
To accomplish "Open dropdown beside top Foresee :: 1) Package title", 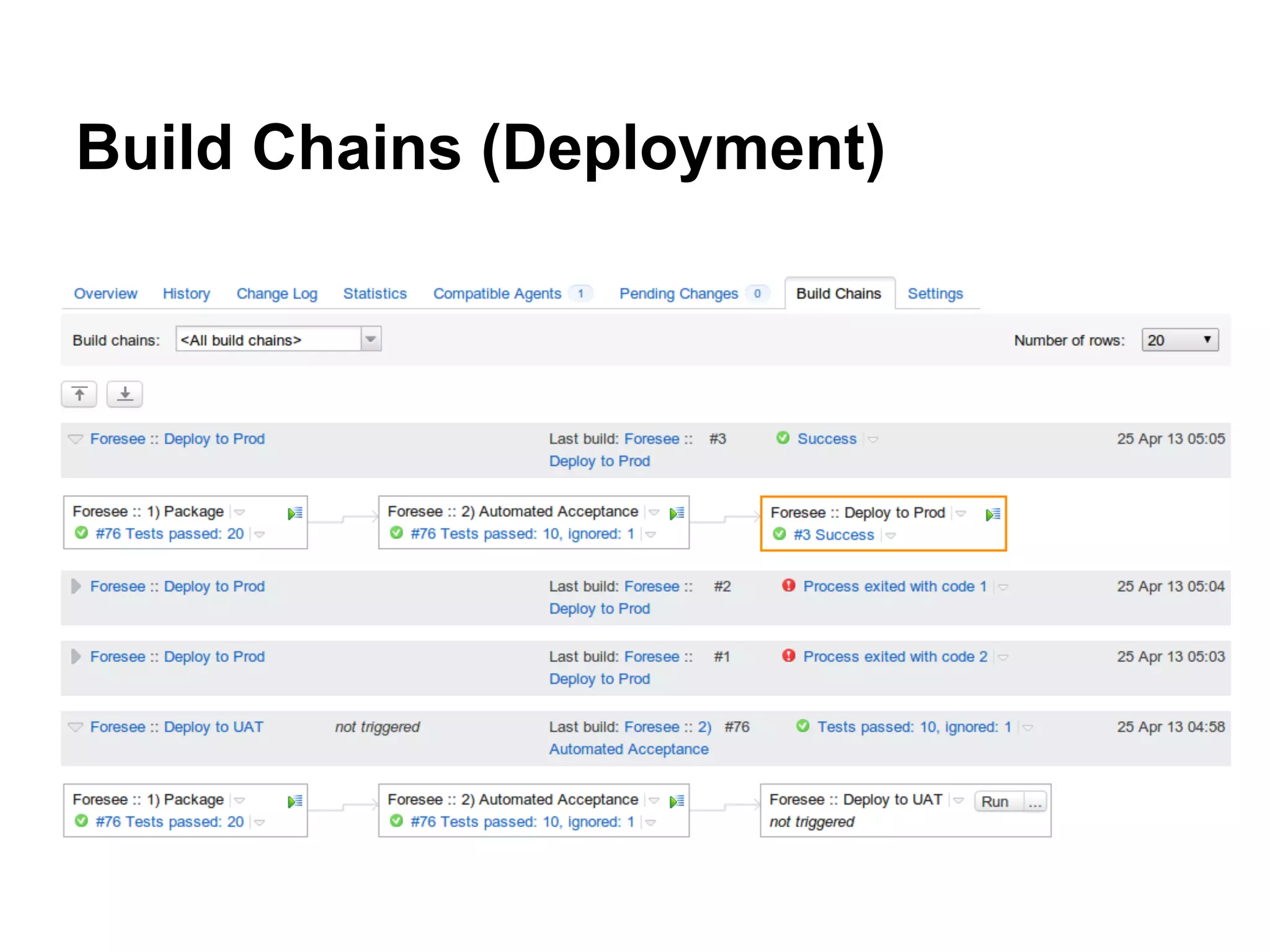I will (240, 512).
